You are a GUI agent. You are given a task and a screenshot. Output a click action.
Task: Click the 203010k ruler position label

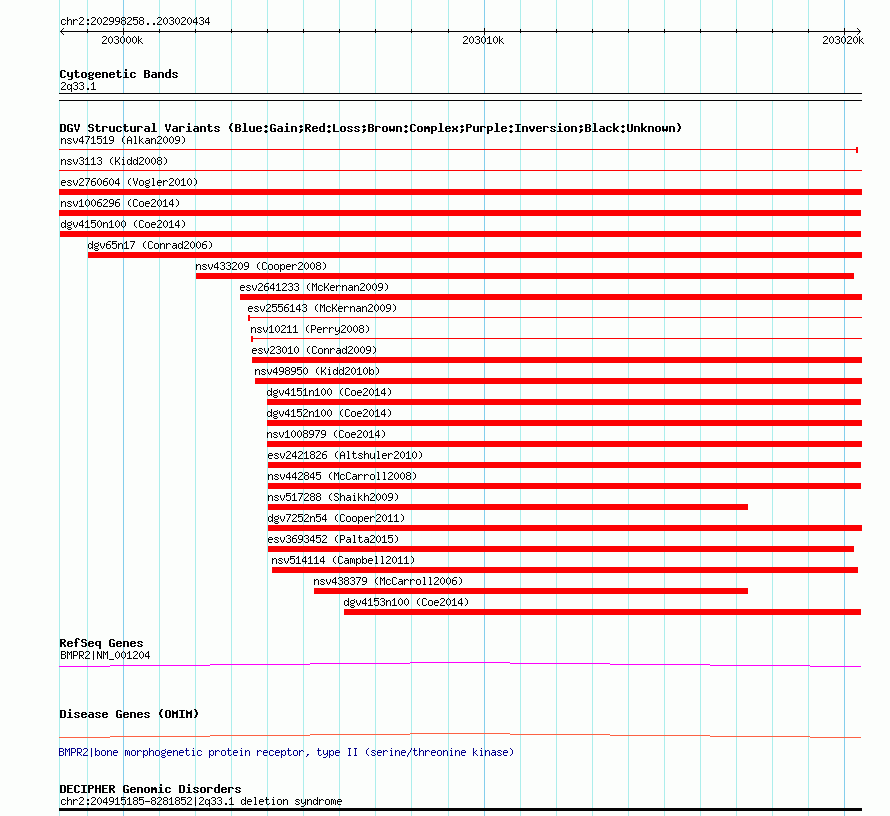point(483,40)
